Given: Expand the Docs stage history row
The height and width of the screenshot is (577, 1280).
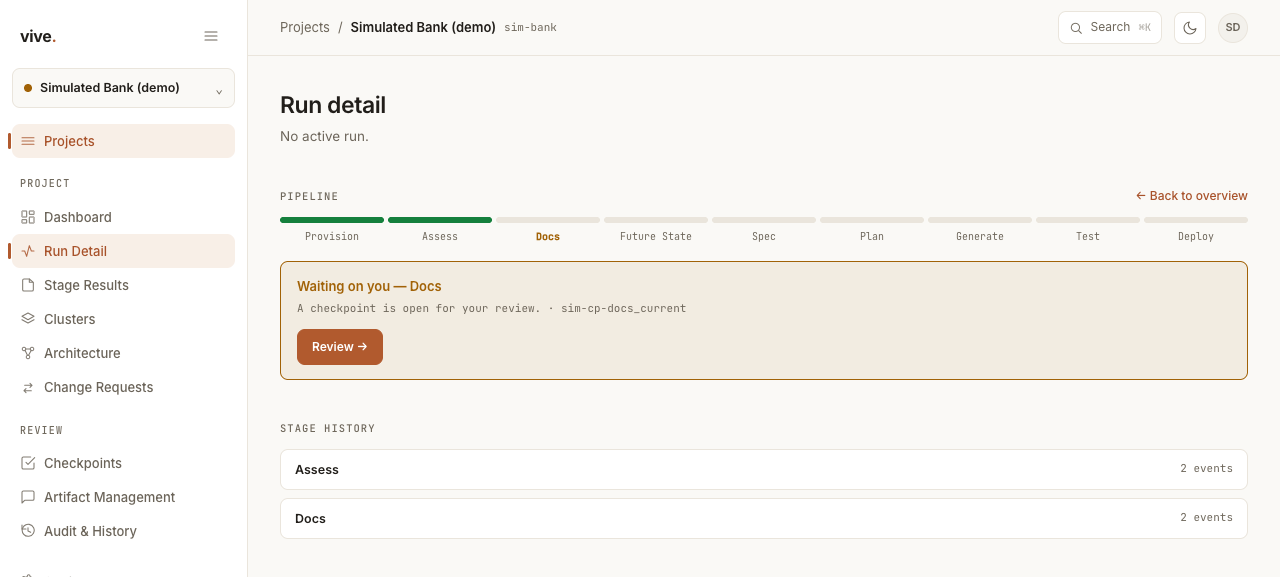Looking at the screenshot, I should tap(764, 518).
